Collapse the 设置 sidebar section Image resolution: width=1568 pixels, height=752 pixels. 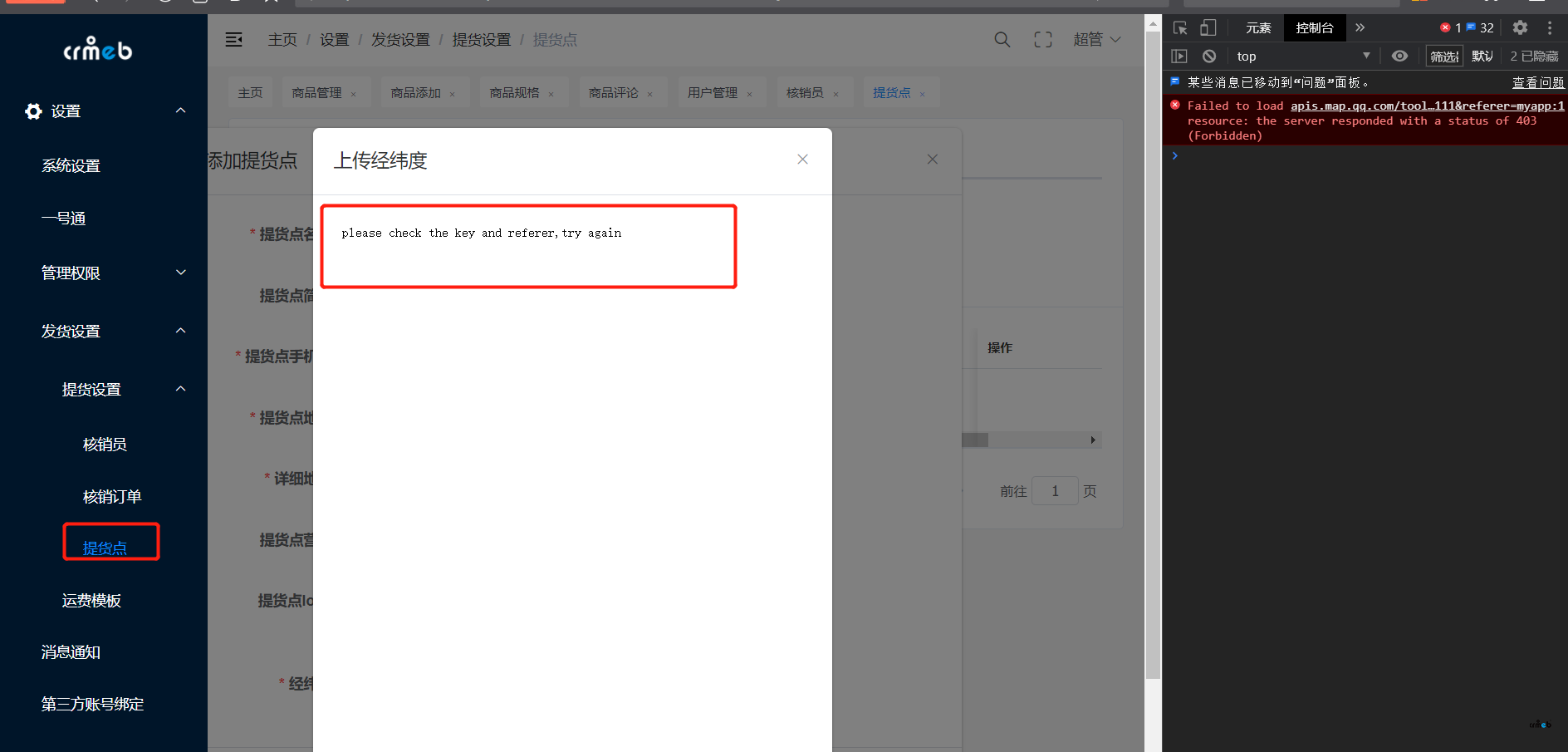(x=180, y=111)
